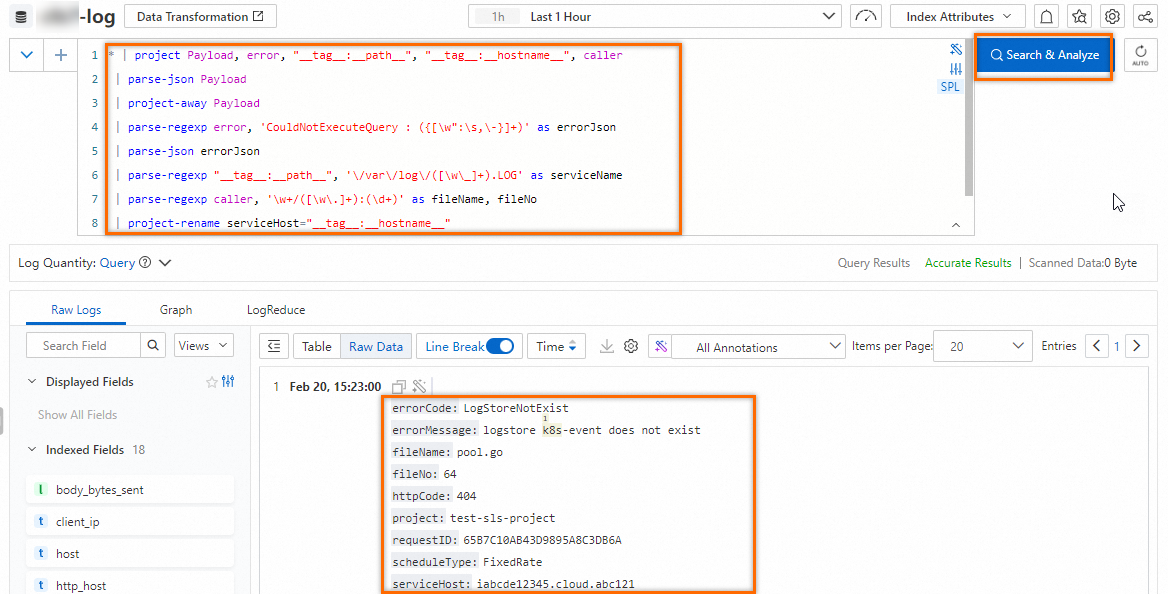Screen dimensions: 1168x594
Task: Open the log display settings gear
Action: [x=631, y=346]
